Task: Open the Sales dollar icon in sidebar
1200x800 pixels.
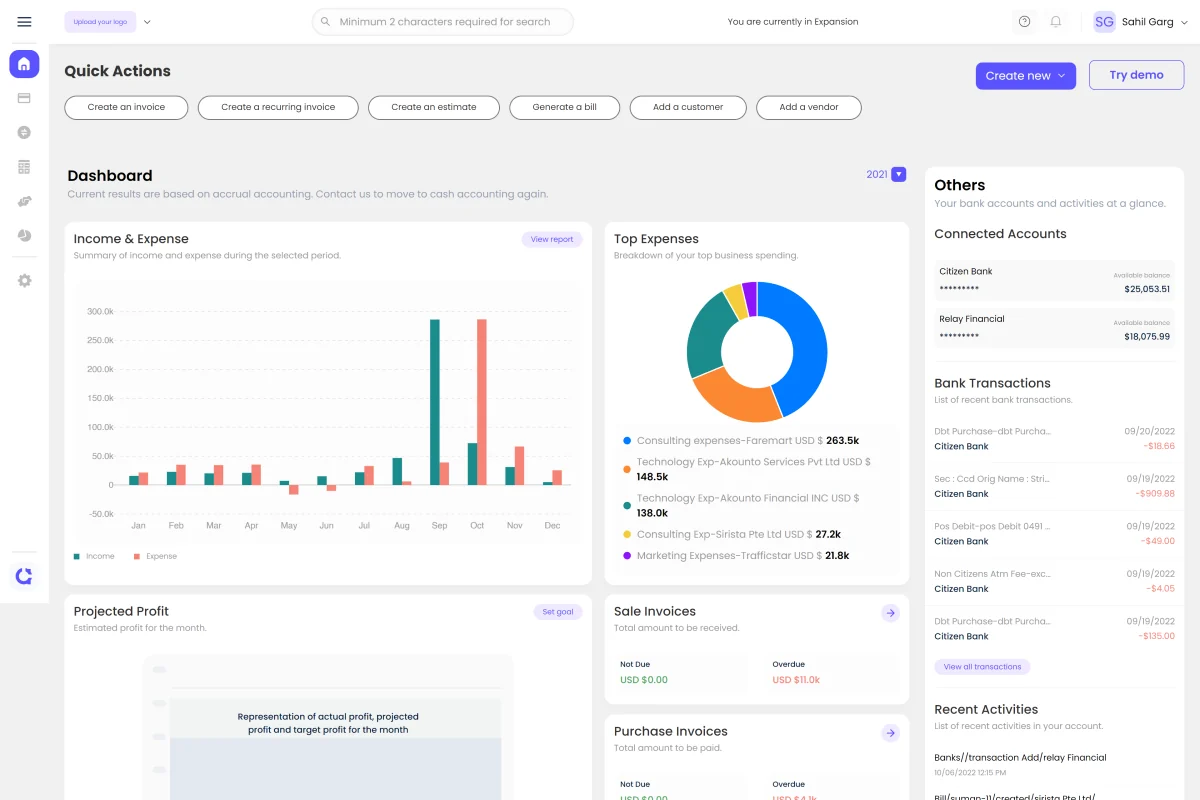Action: click(x=23, y=131)
